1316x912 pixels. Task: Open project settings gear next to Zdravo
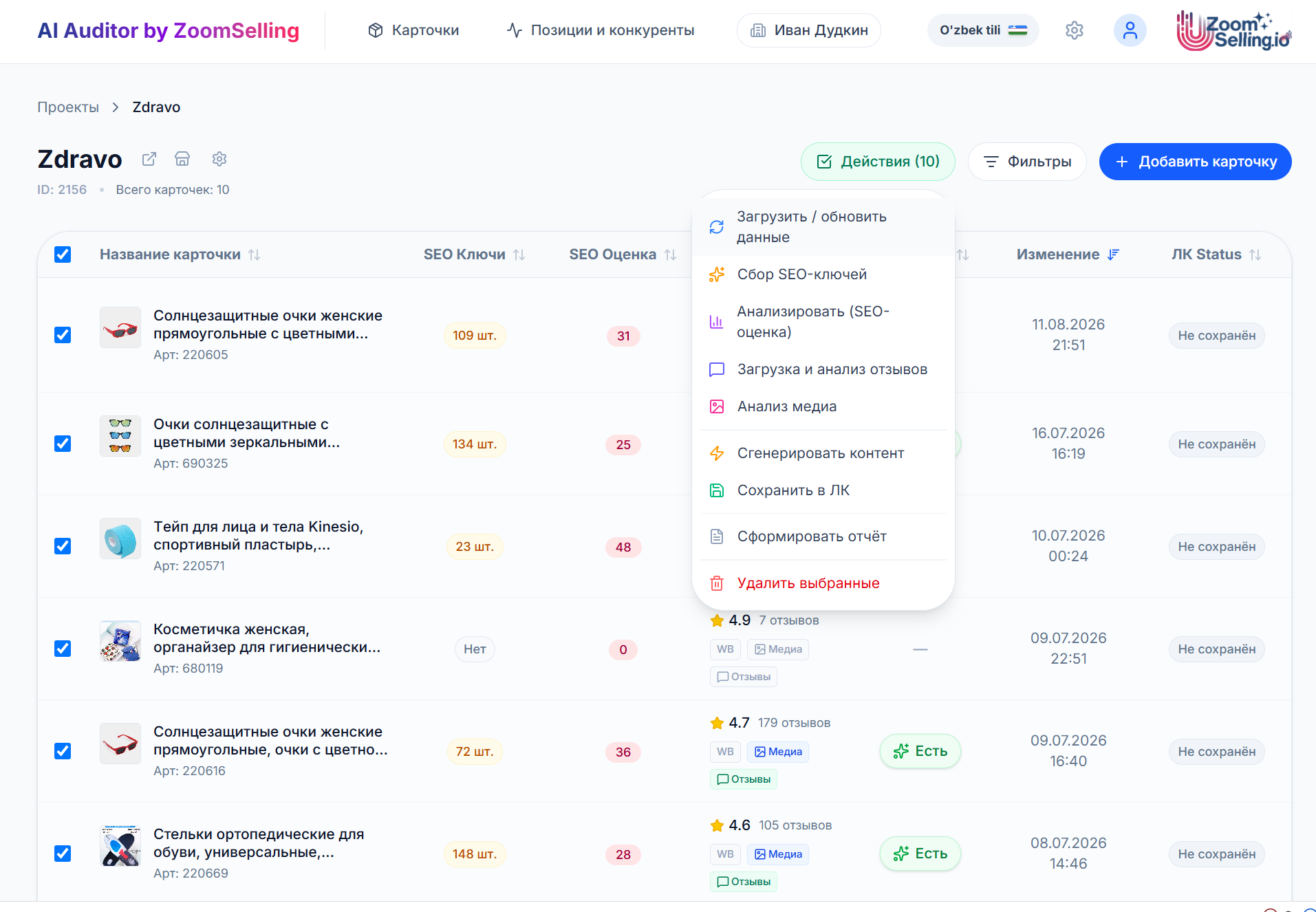pos(219,159)
